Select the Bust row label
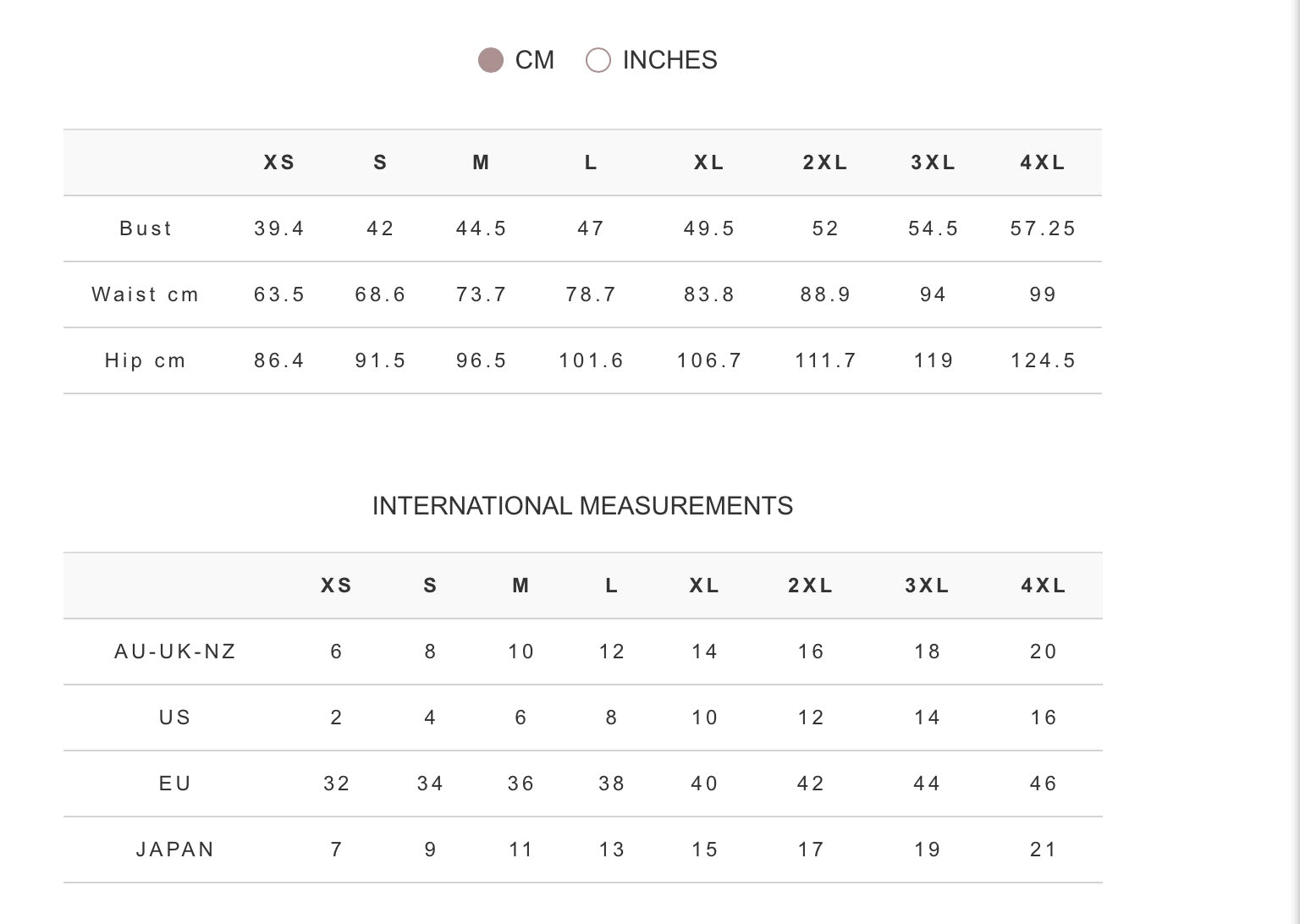 (146, 228)
